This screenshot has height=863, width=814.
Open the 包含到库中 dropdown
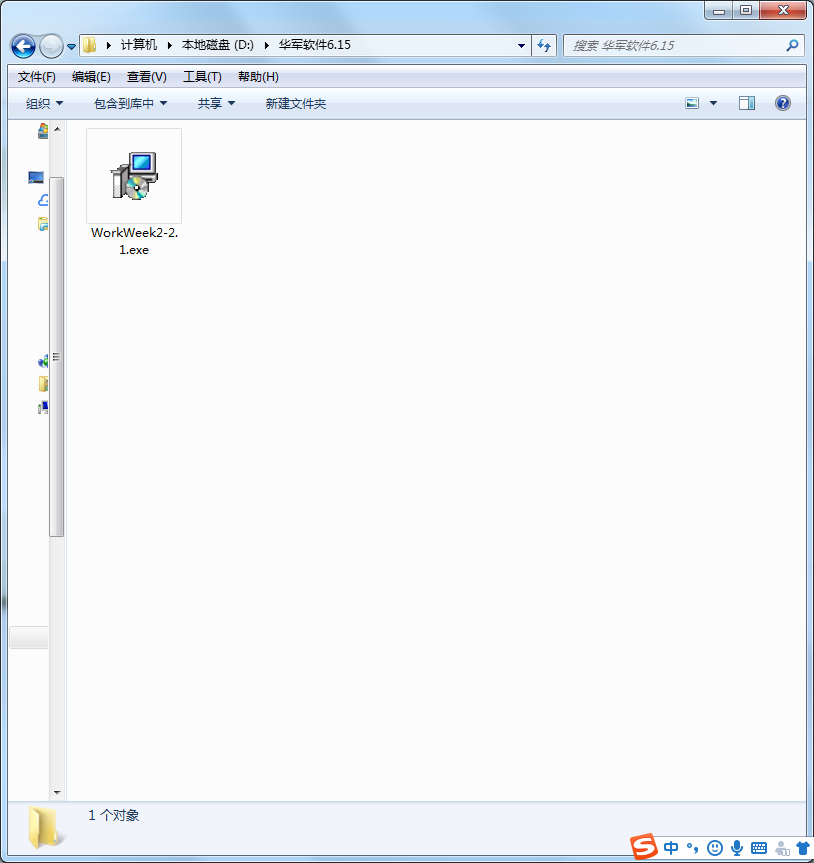coord(130,103)
